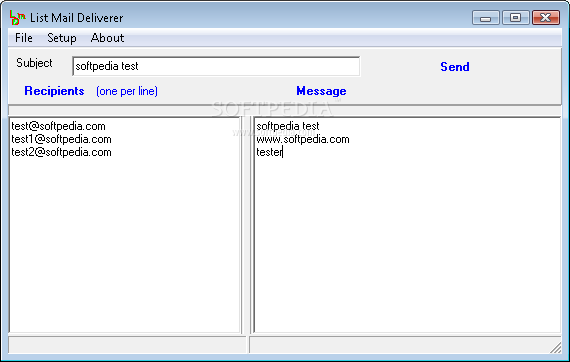Viewport: 570px width, 362px height.
Task: Select recipient test2@softpedia.com line
Action: tap(61, 152)
